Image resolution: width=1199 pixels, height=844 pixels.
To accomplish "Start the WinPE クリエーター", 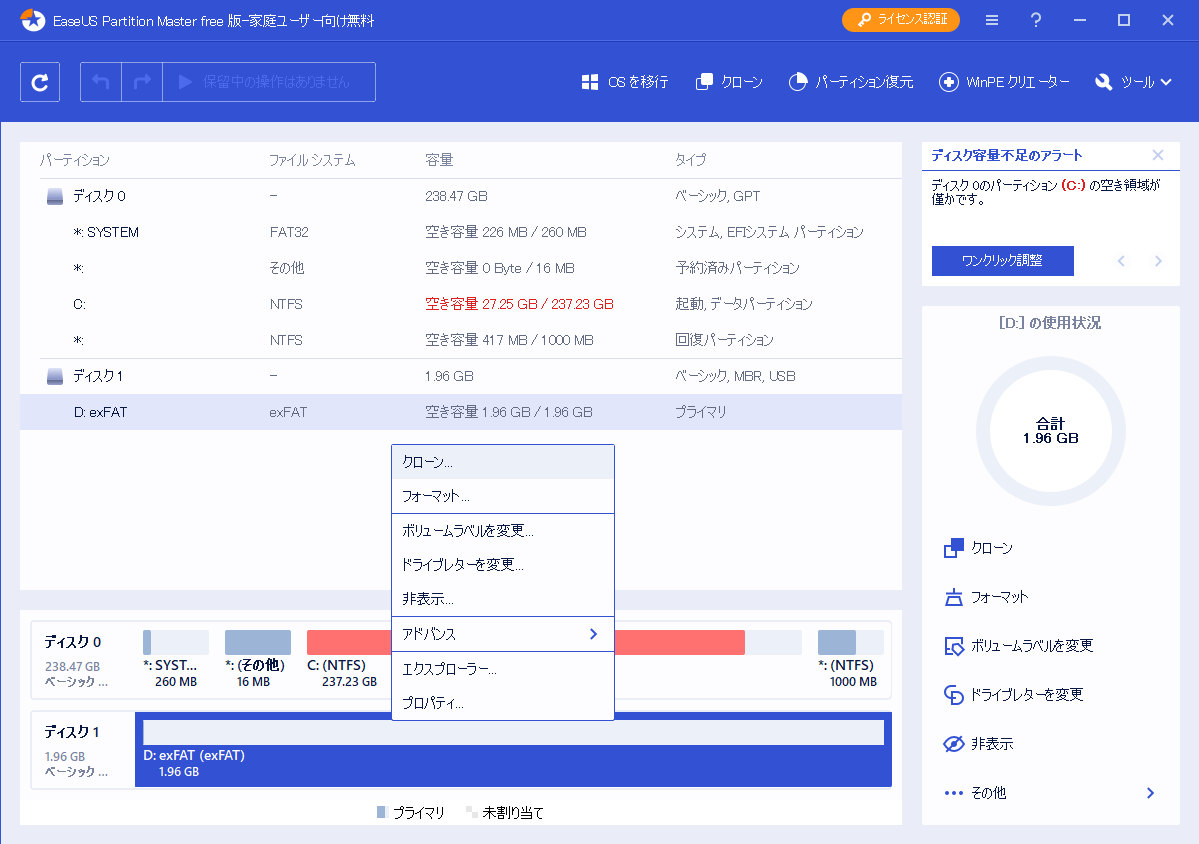I will (1004, 82).
